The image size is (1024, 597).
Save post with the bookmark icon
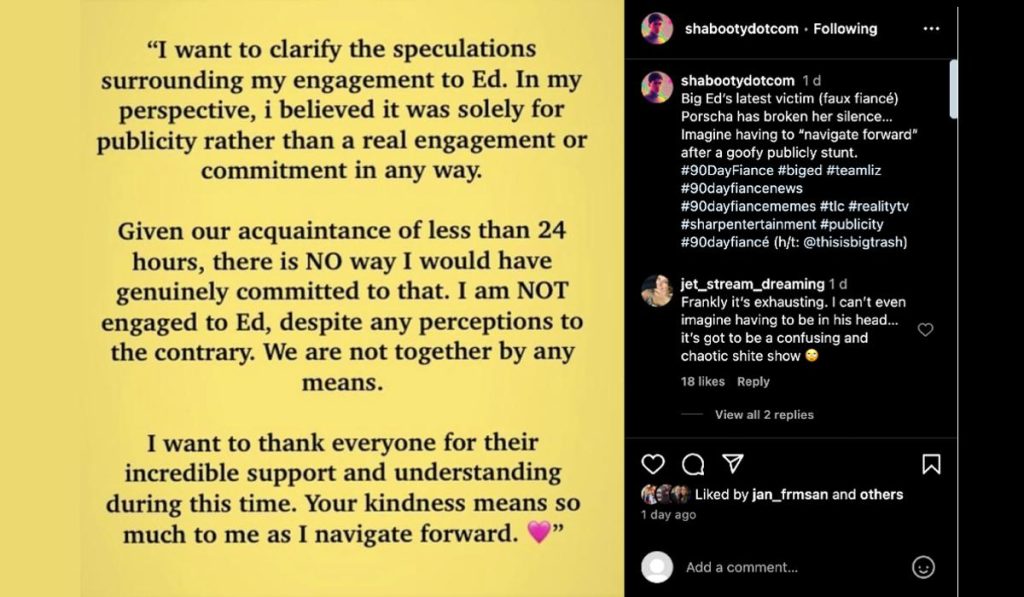pyautogui.click(x=930, y=464)
